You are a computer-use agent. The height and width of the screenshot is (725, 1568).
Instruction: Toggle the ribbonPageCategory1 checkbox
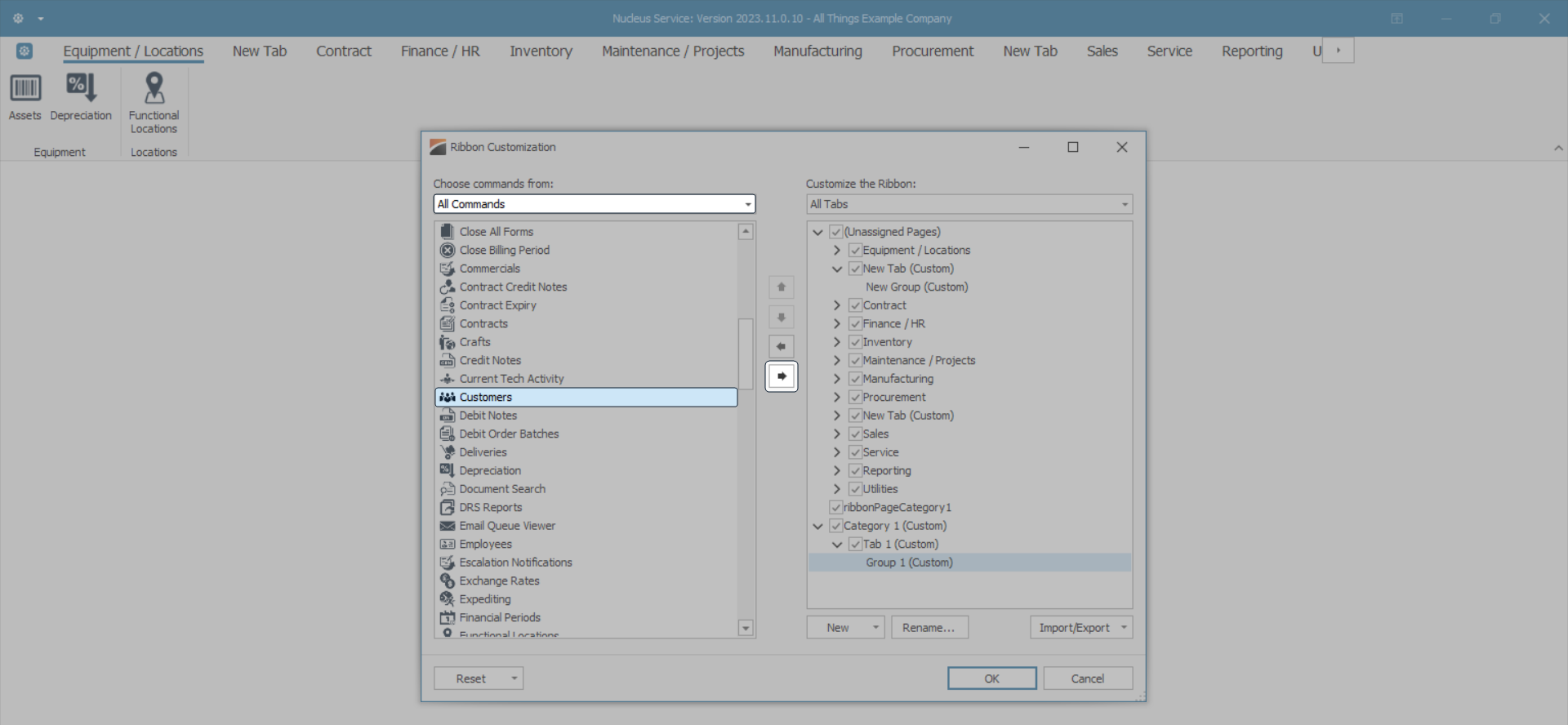(x=835, y=507)
